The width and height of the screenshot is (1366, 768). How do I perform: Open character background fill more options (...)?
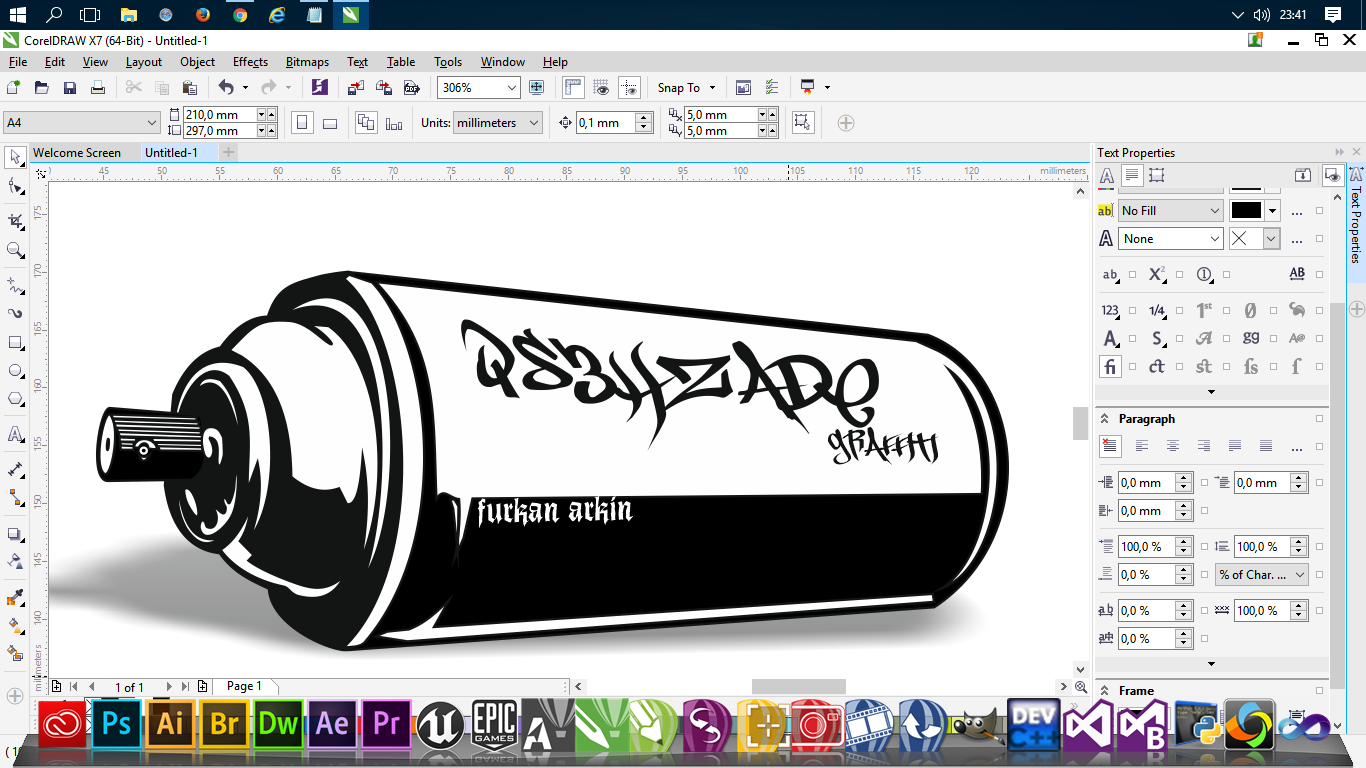pos(1297,211)
